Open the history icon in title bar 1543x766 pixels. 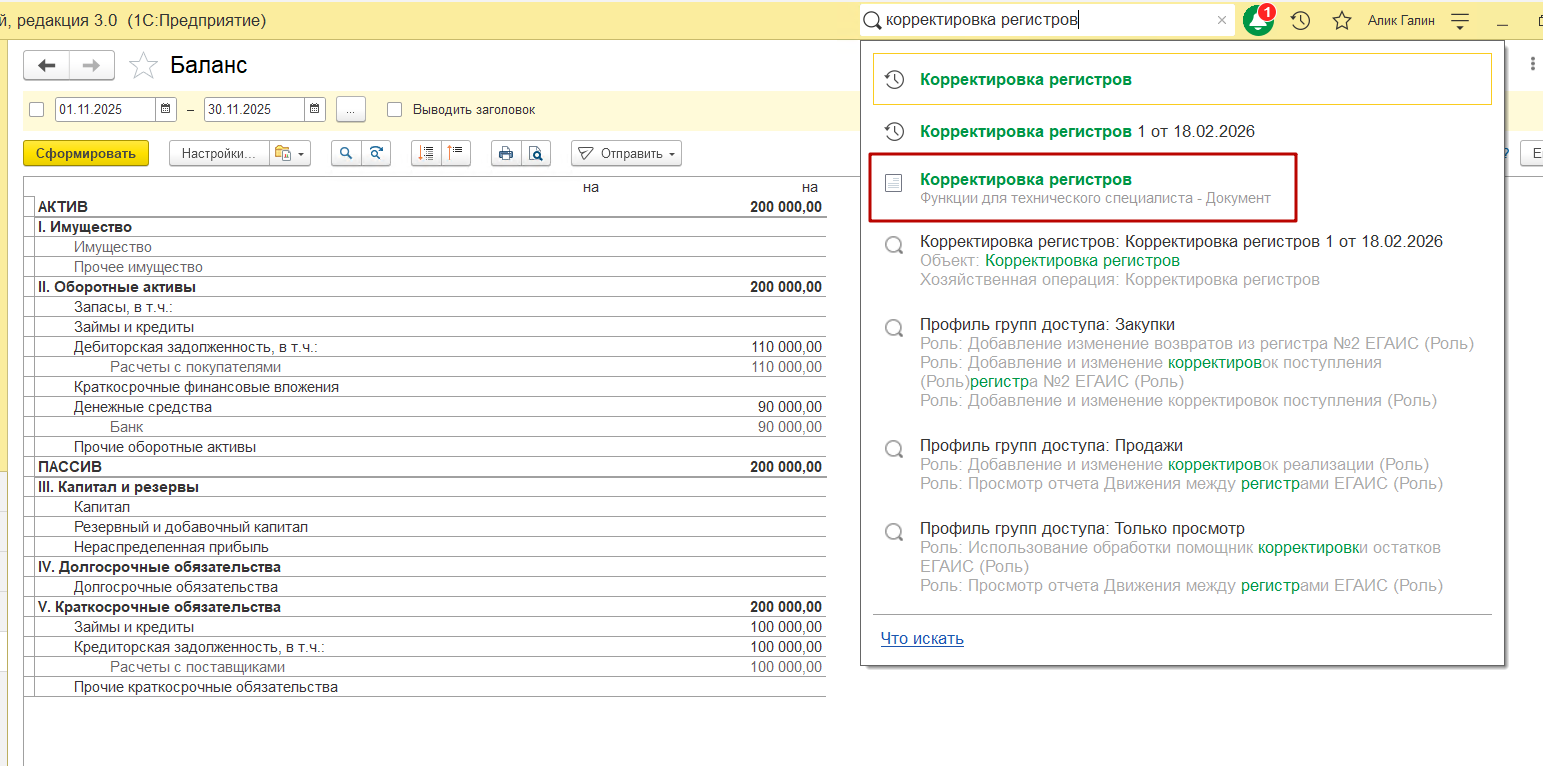tap(1300, 20)
